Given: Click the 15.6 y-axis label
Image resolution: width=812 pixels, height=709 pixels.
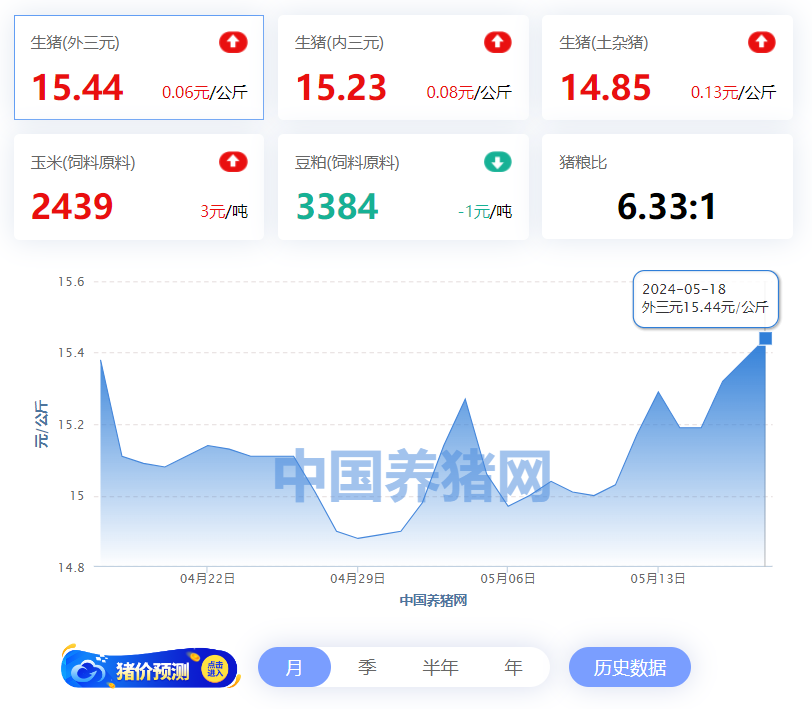Looking at the screenshot, I should pyautogui.click(x=71, y=282).
